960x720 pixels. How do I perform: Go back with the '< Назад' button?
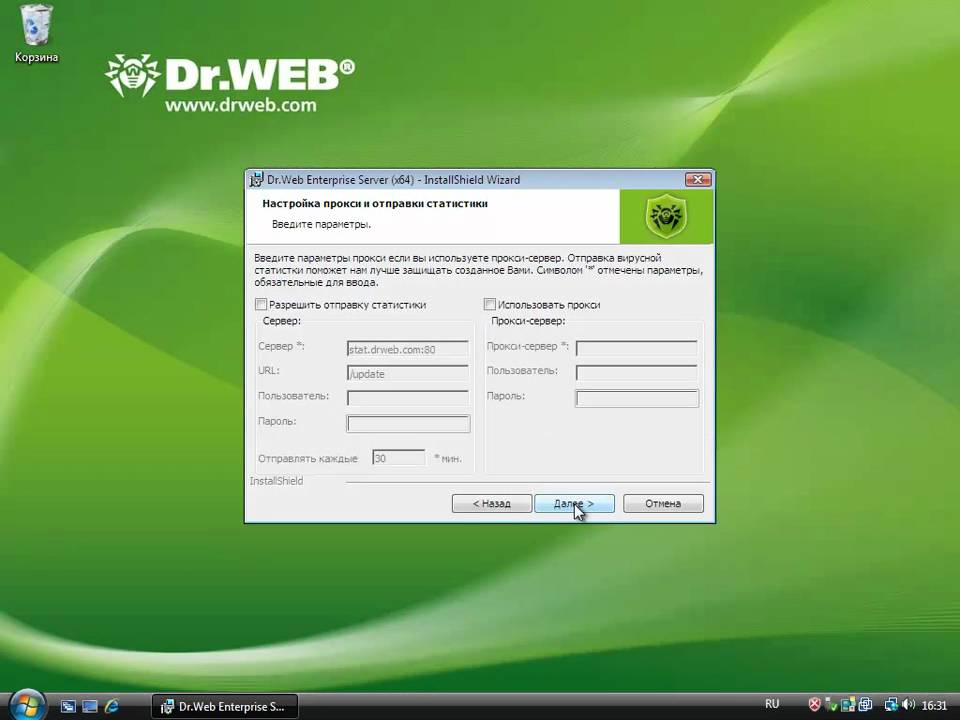[492, 503]
